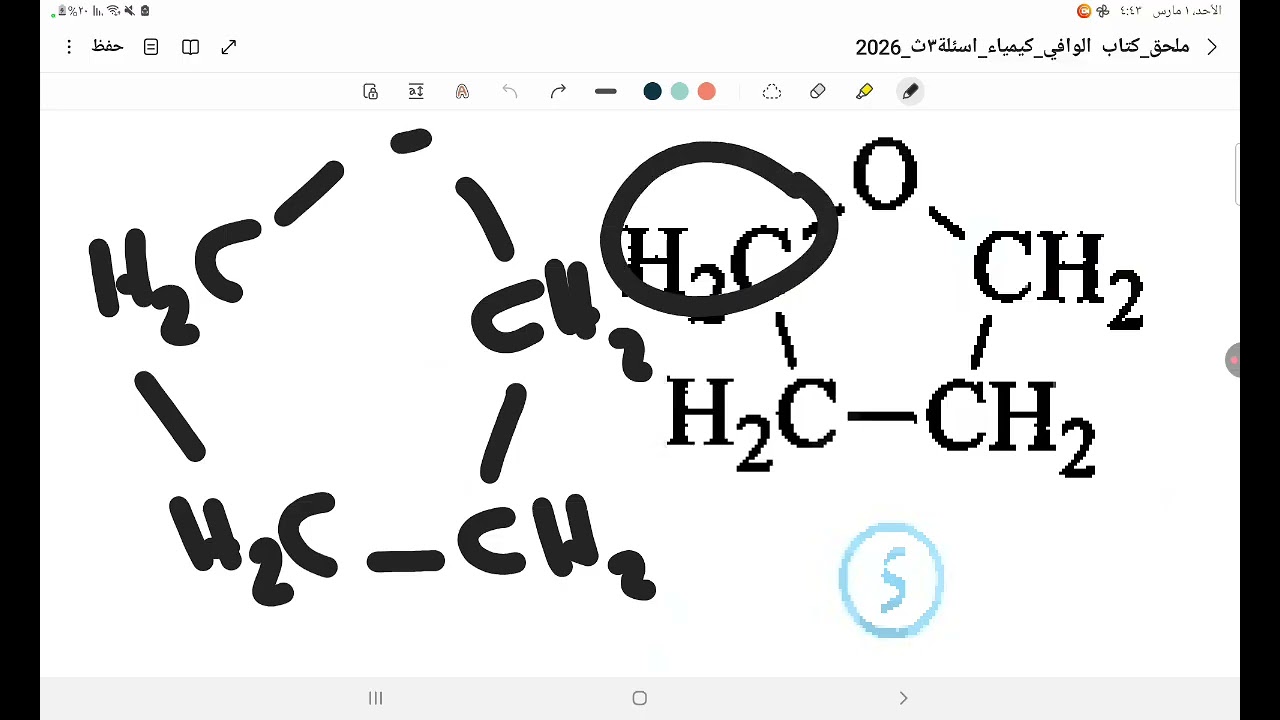Tap the Wi-Fi status icon
1280x720 pixels.
click(x=113, y=11)
